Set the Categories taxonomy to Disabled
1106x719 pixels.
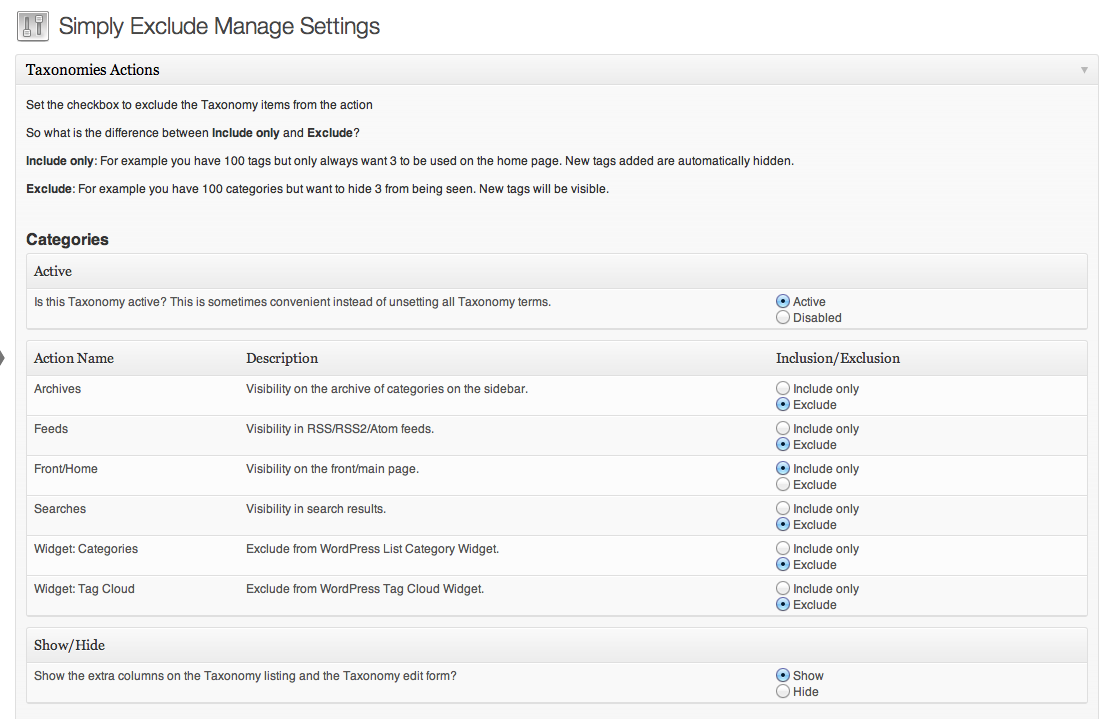pos(783,317)
